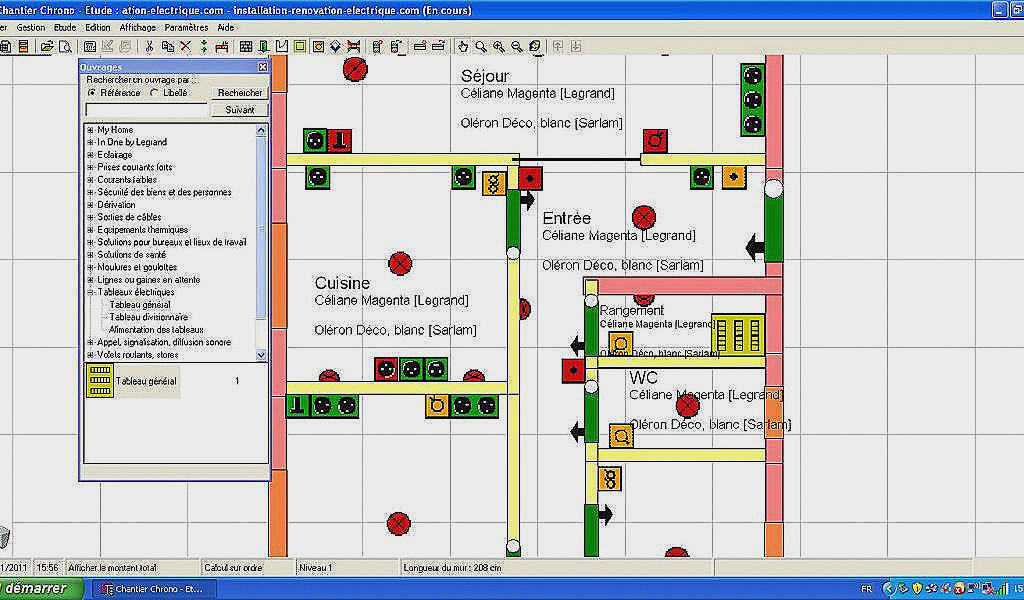Click 'Sorties de câbles' tree label
Viewport: 1024px width, 600px height.
tap(129, 217)
